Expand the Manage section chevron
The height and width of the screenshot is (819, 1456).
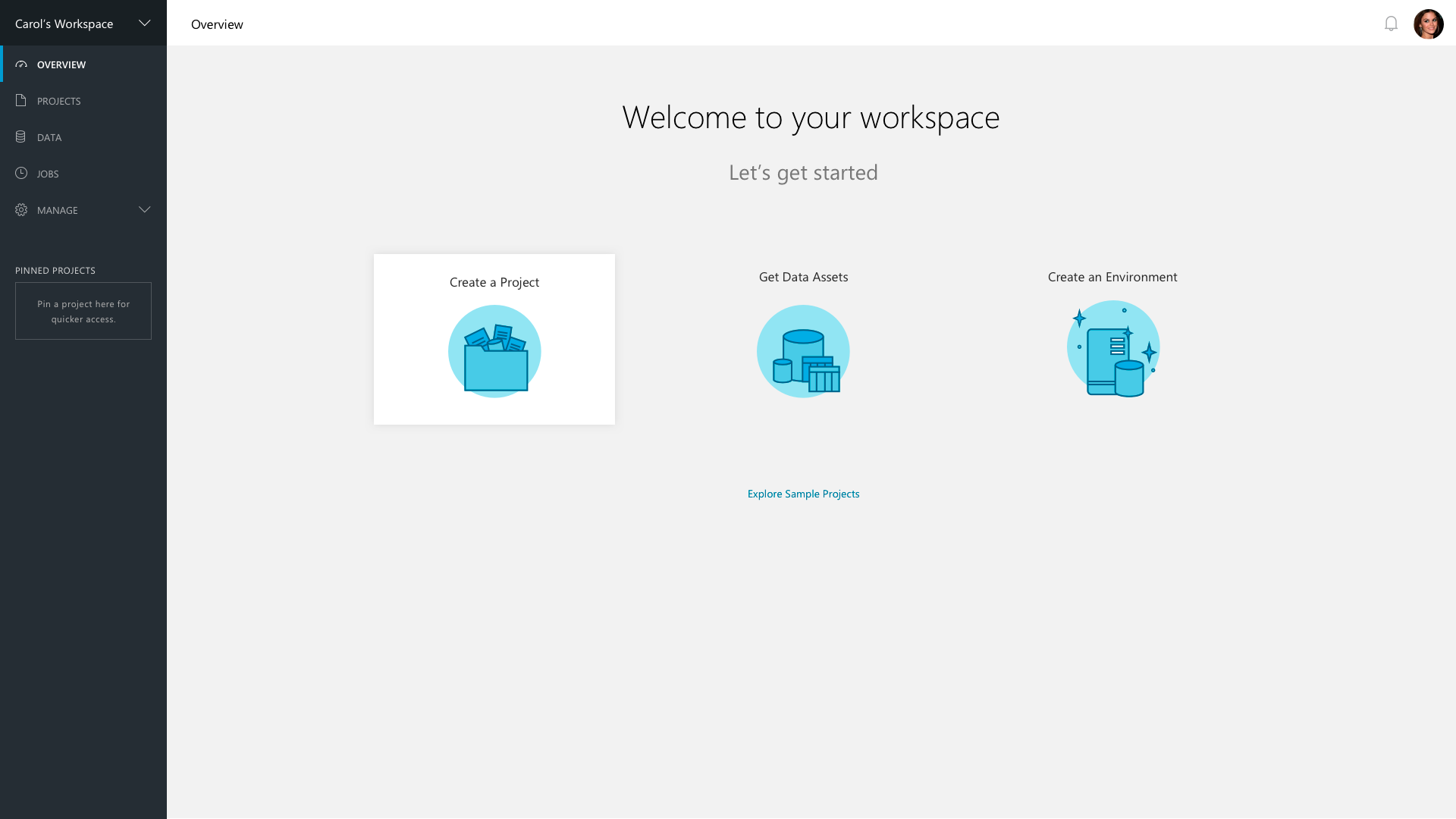click(x=145, y=210)
